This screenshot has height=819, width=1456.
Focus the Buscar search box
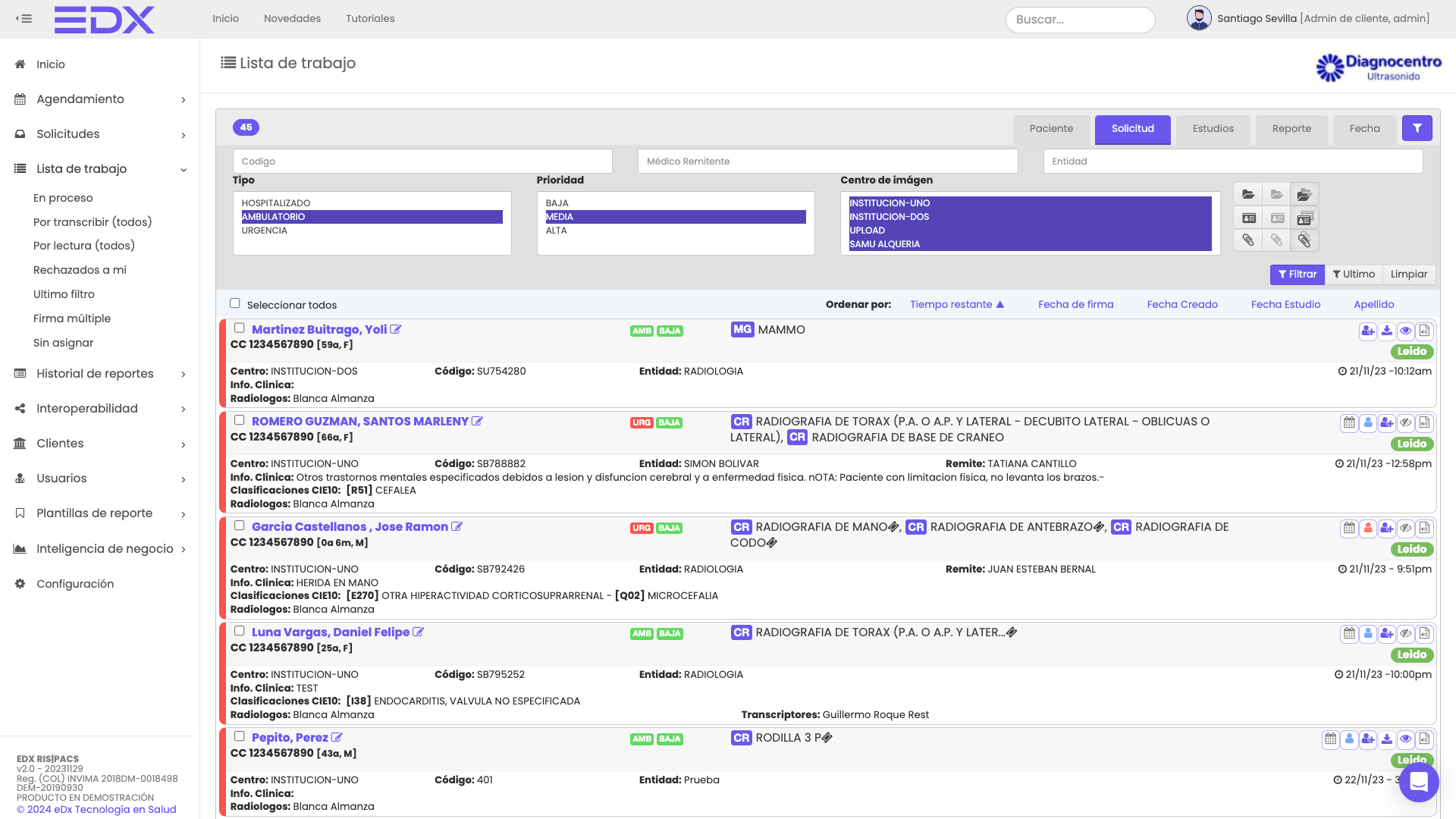1080,20
